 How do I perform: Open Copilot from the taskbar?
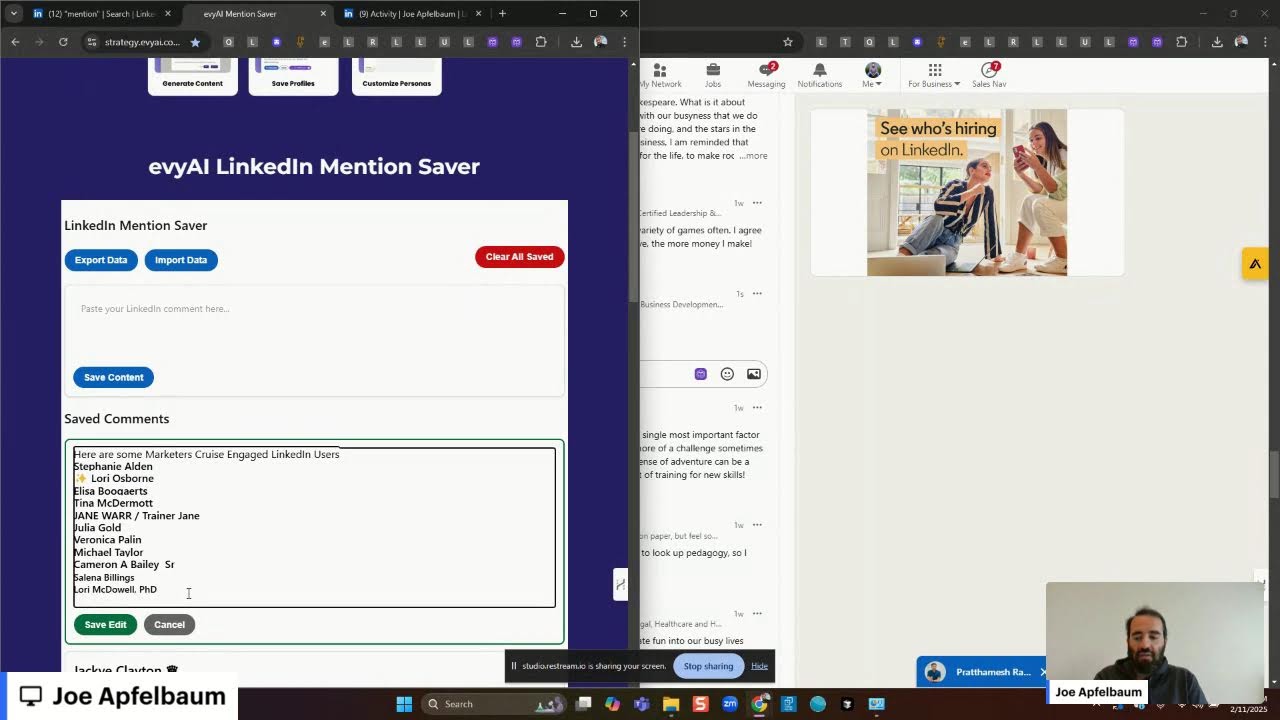pos(612,704)
